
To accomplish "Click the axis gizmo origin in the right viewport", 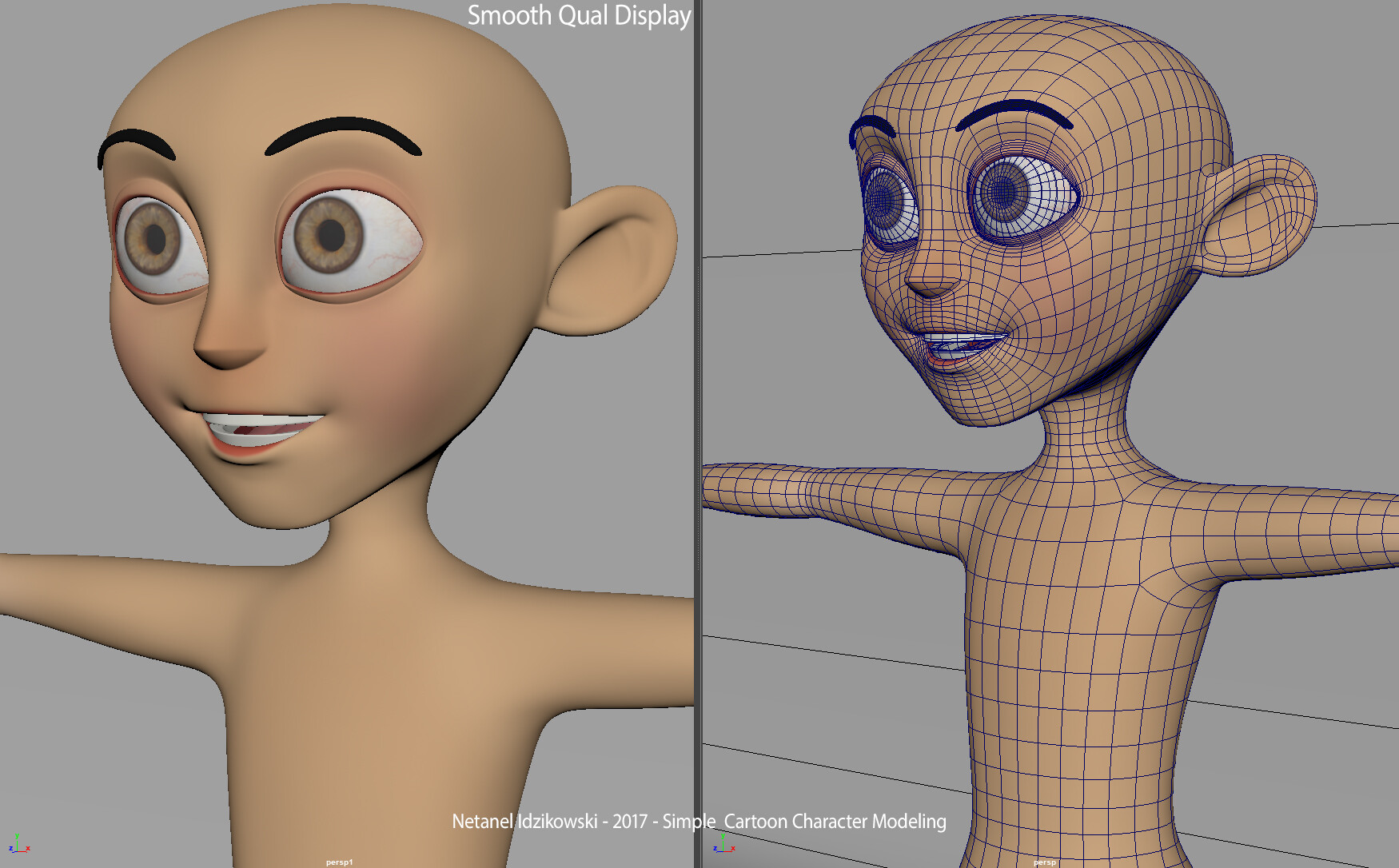I will (723, 851).
